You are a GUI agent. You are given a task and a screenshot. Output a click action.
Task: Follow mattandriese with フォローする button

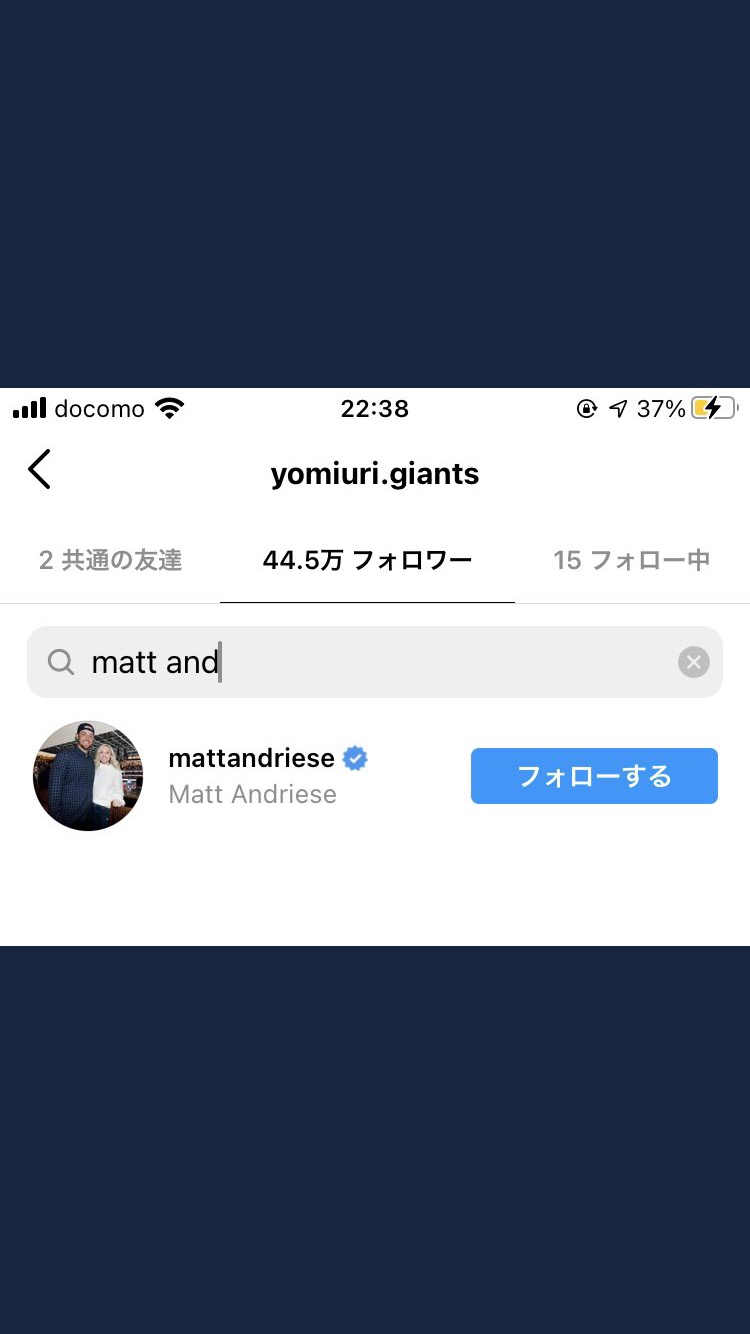(x=594, y=776)
